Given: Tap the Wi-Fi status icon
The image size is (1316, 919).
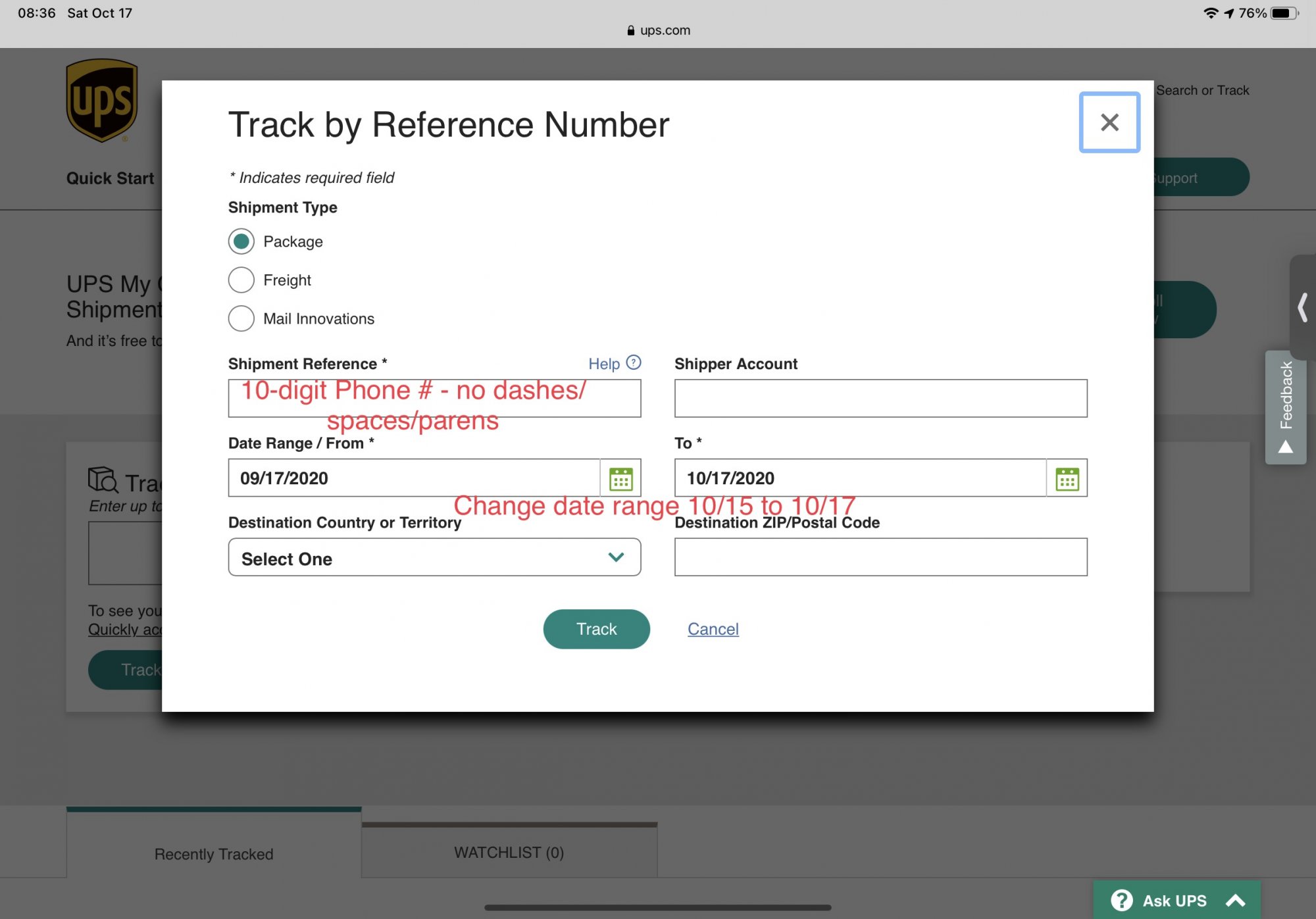Looking at the screenshot, I should 1211,13.
